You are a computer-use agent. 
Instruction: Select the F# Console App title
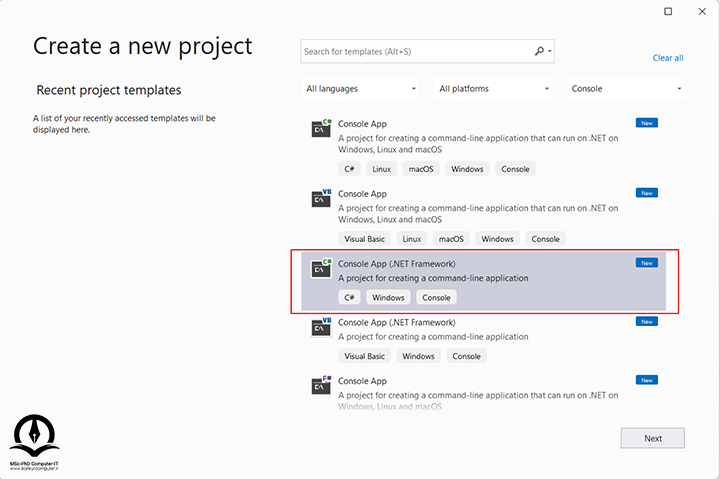[362, 381]
